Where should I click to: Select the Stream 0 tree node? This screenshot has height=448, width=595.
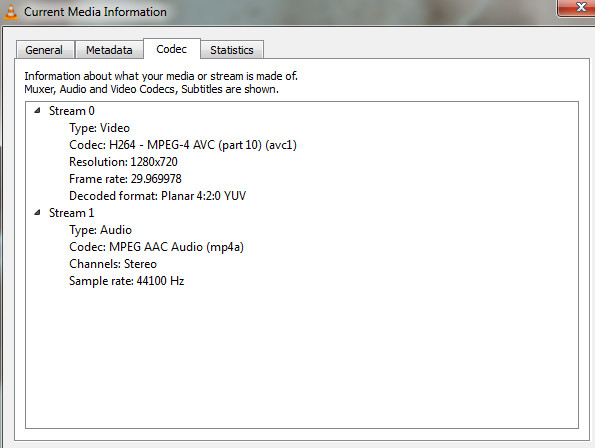coord(72,111)
